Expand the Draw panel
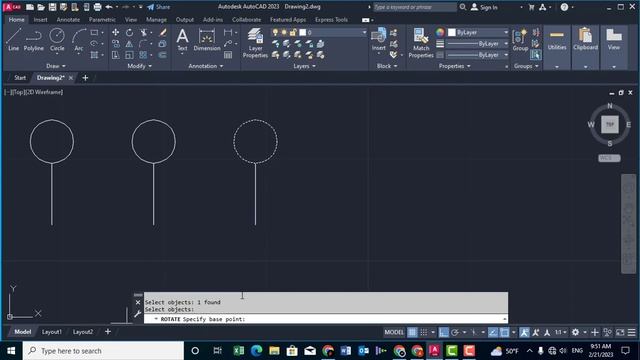This screenshot has width=640, height=360. click(x=56, y=66)
